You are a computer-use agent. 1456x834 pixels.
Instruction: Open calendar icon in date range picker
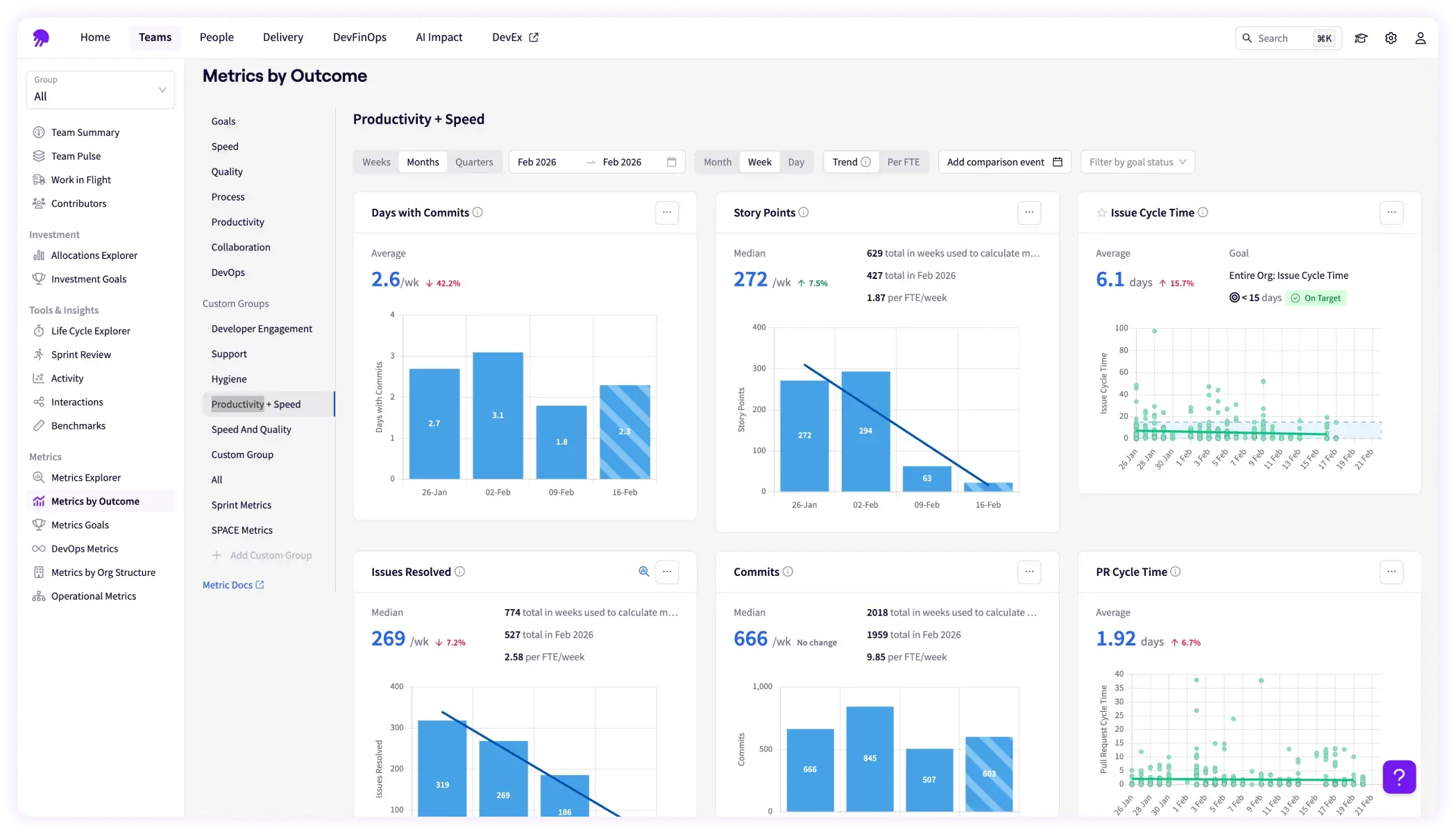point(671,162)
